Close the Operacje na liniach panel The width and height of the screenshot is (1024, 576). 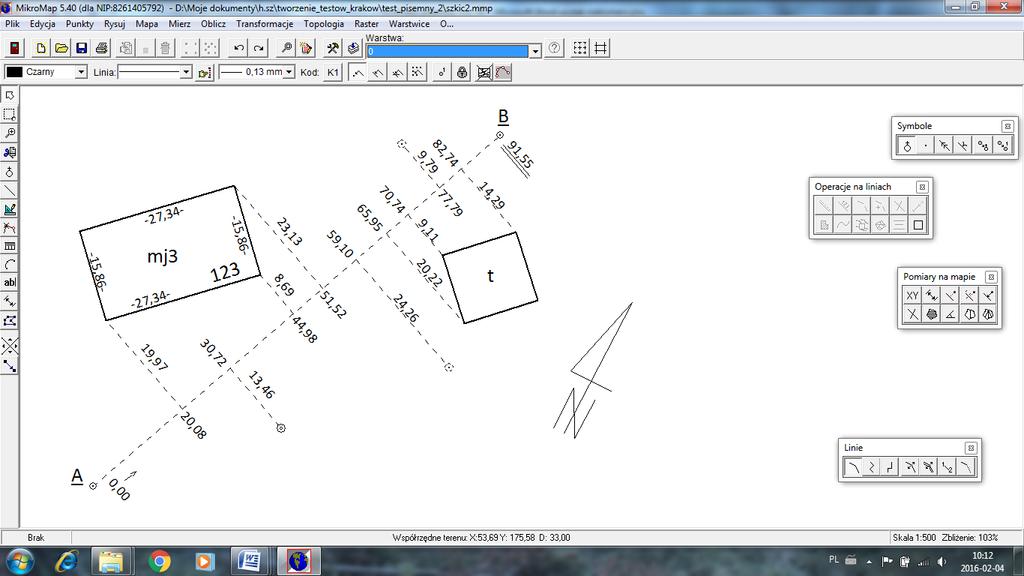922,187
